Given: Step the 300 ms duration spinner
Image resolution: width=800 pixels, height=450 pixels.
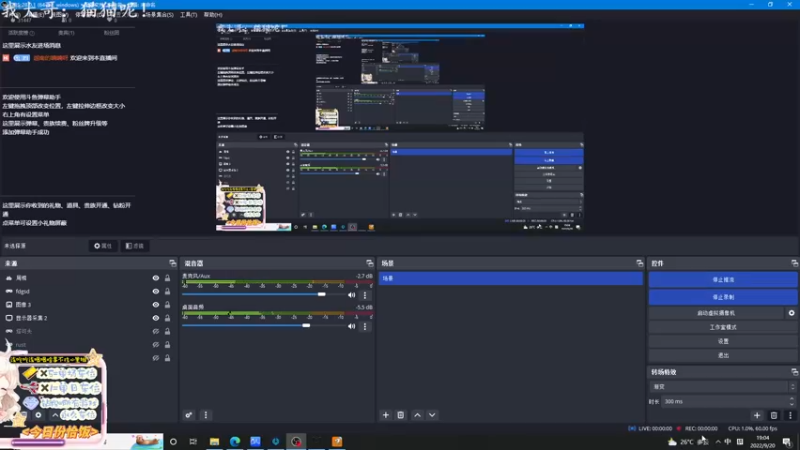Looking at the screenshot, I should (792, 402).
